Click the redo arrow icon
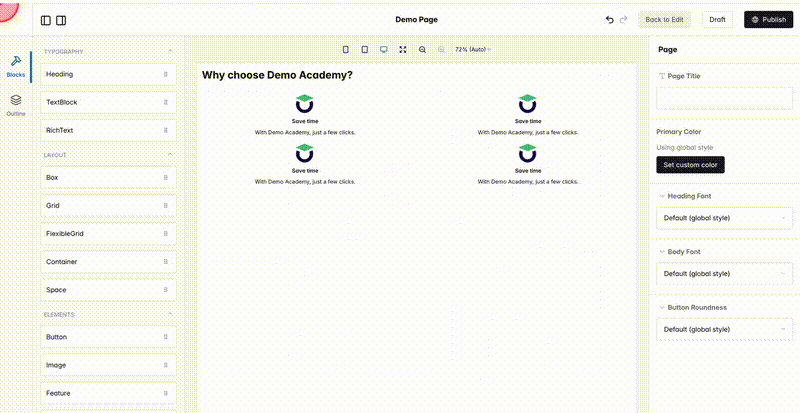This screenshot has width=800, height=413. [623, 20]
